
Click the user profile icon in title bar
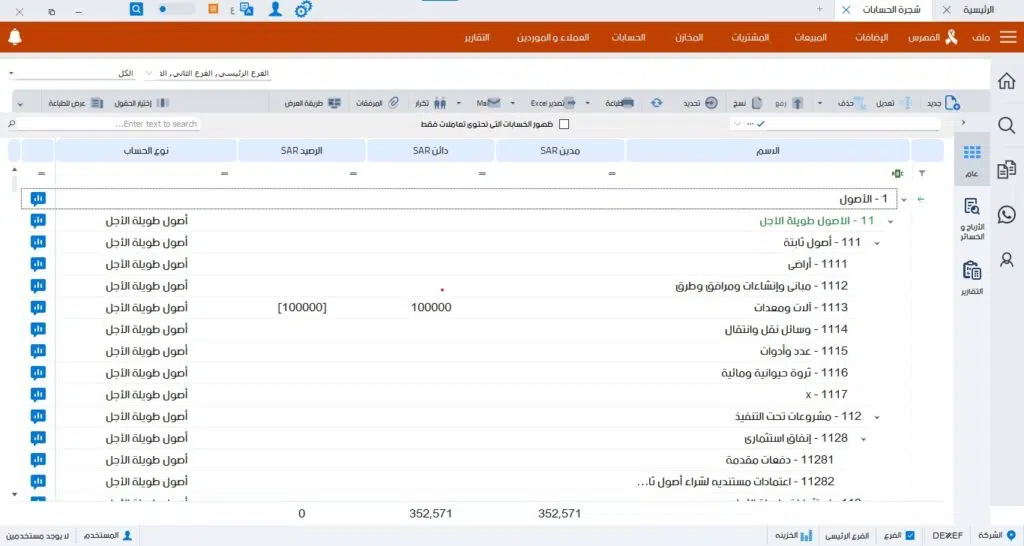coord(276,9)
